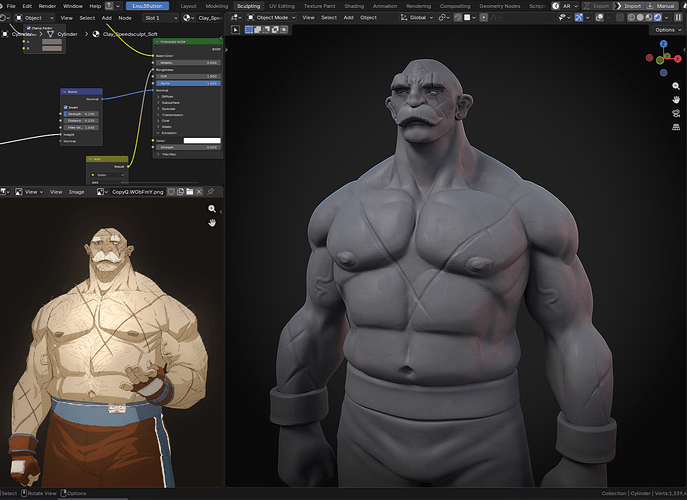Select solid viewport shading
The width and height of the screenshot is (687, 500).
[x=640, y=18]
